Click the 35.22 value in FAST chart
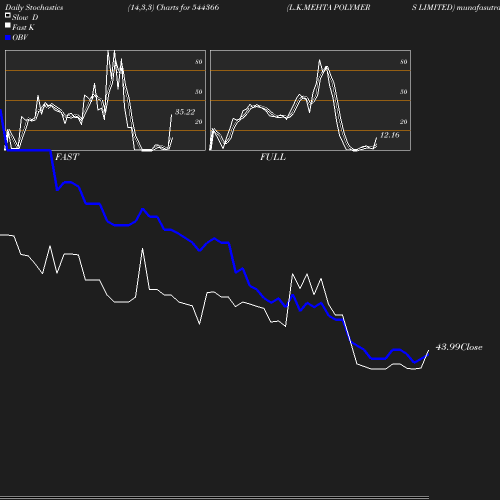This screenshot has height=500, width=500. coord(185,112)
